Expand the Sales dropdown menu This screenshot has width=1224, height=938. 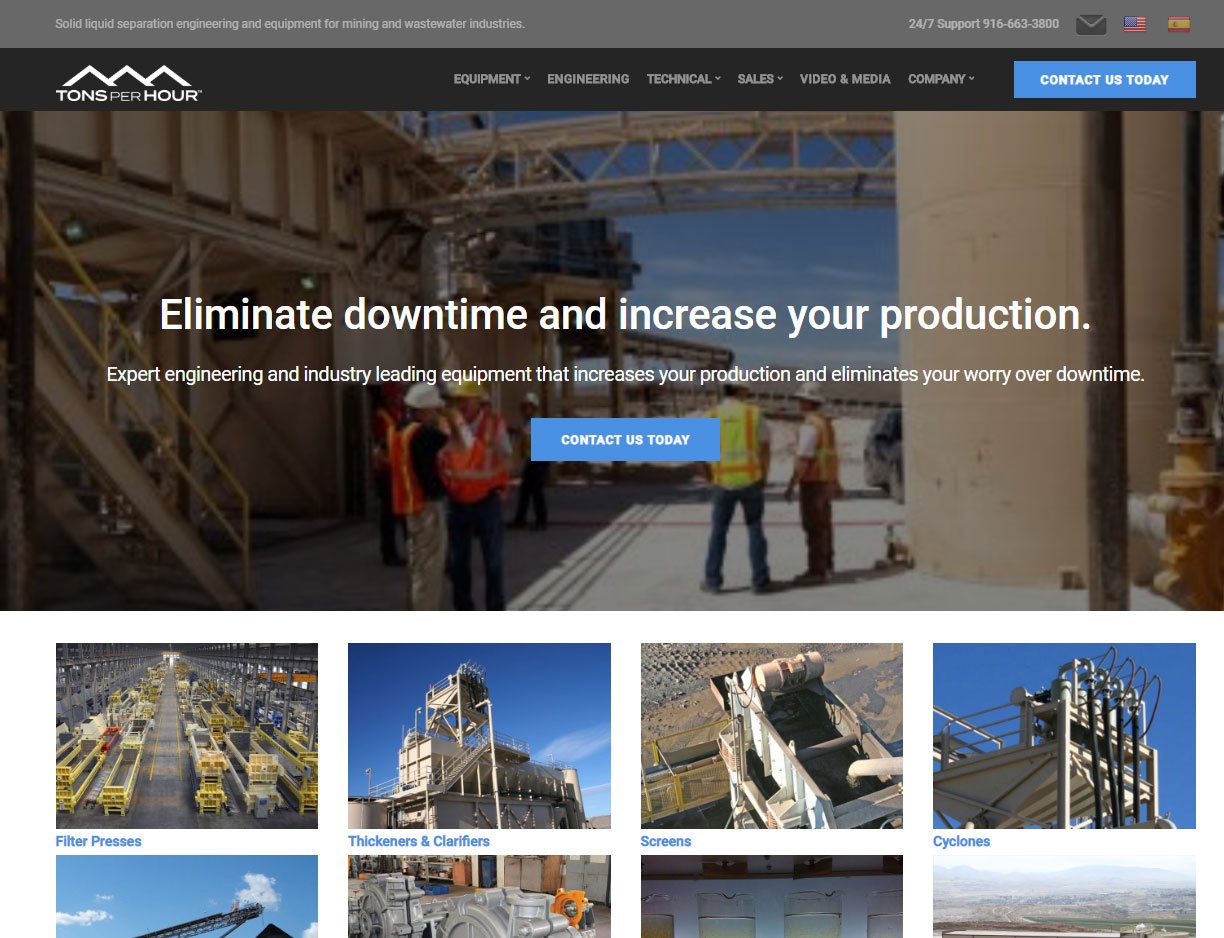tap(760, 79)
